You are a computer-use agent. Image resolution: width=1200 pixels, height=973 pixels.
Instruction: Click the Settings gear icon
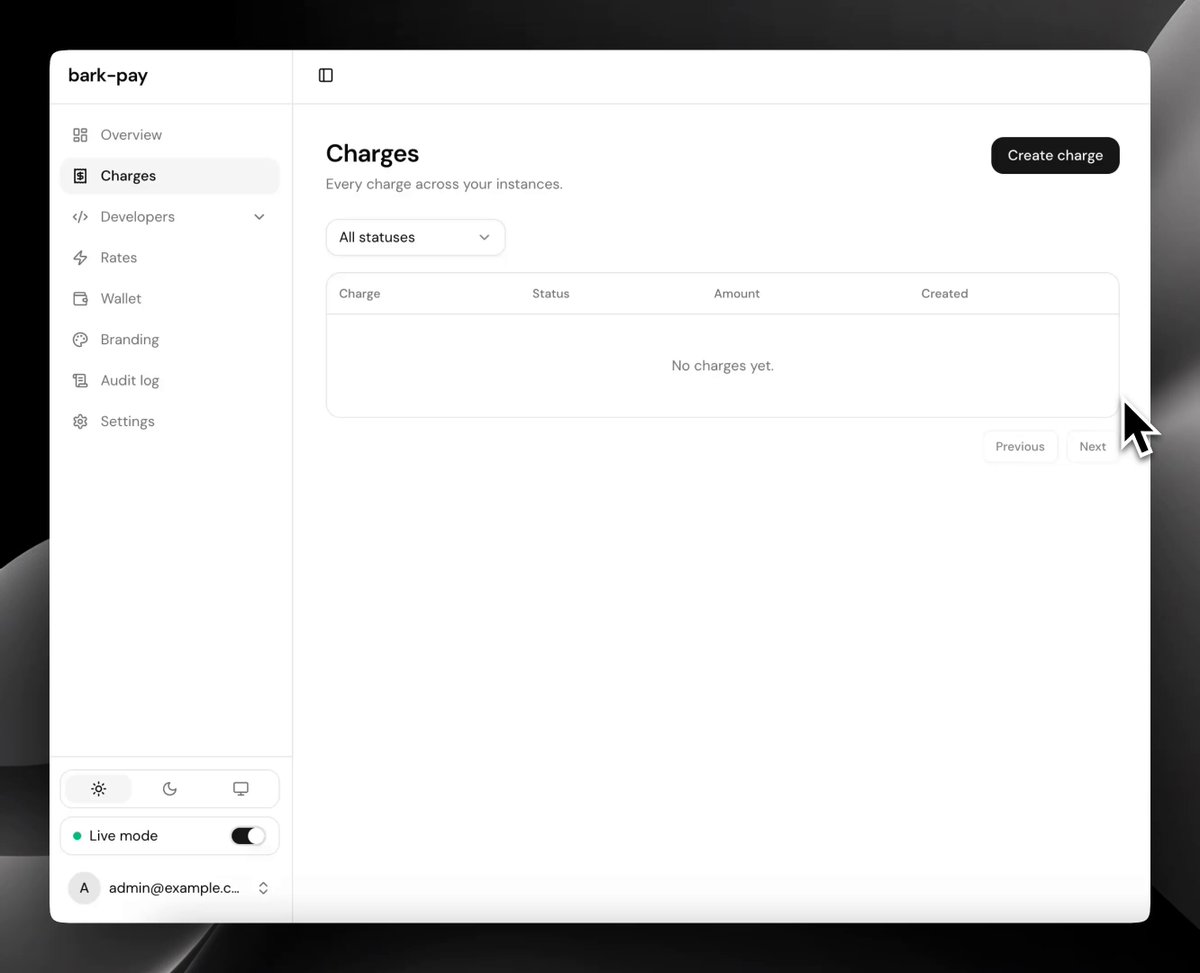80,422
